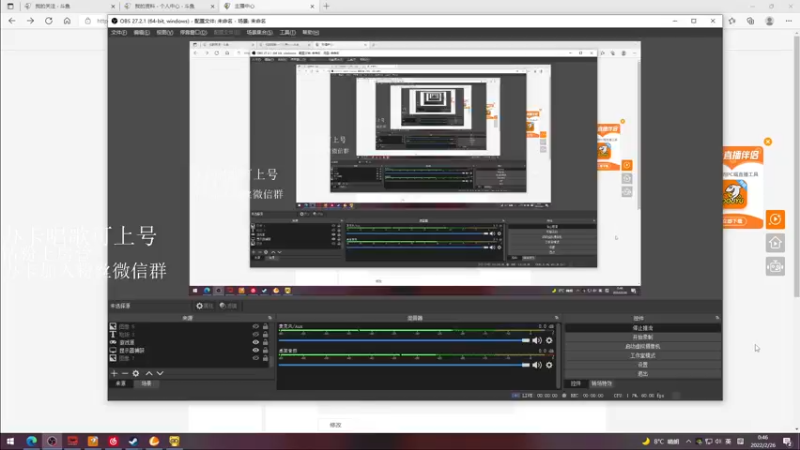Toggle lock on 图像 7 source
The height and width of the screenshot is (450, 800).
[265, 358]
